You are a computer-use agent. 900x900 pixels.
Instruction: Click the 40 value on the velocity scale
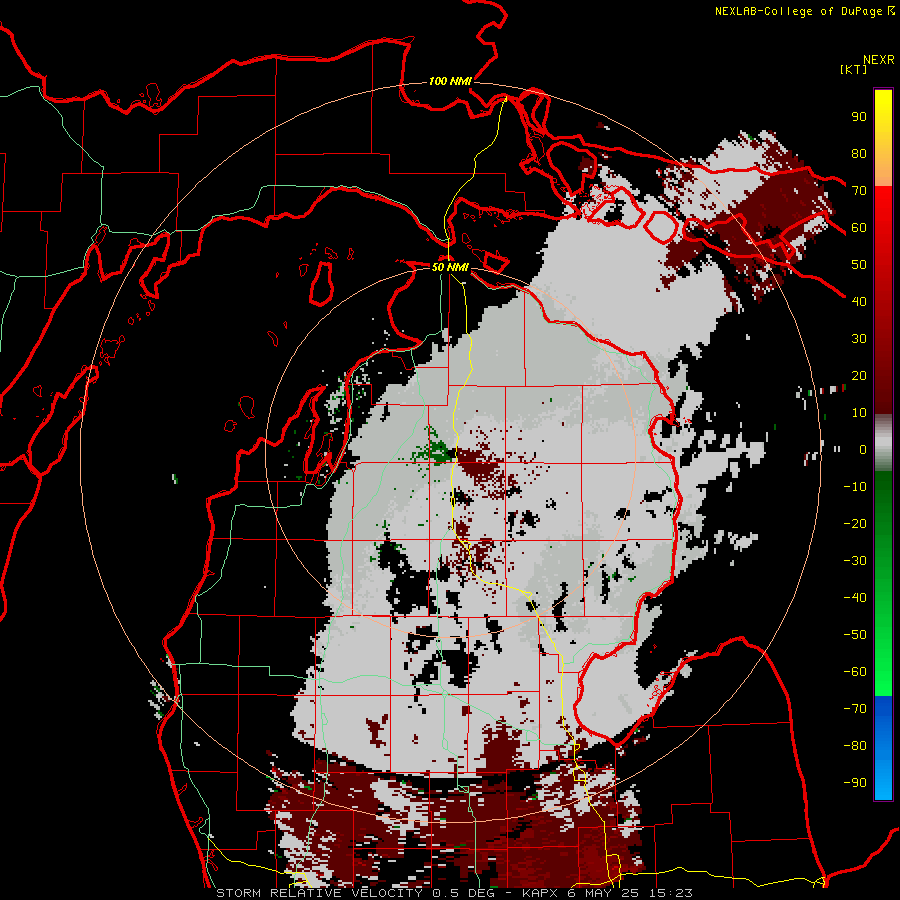[x=859, y=301]
